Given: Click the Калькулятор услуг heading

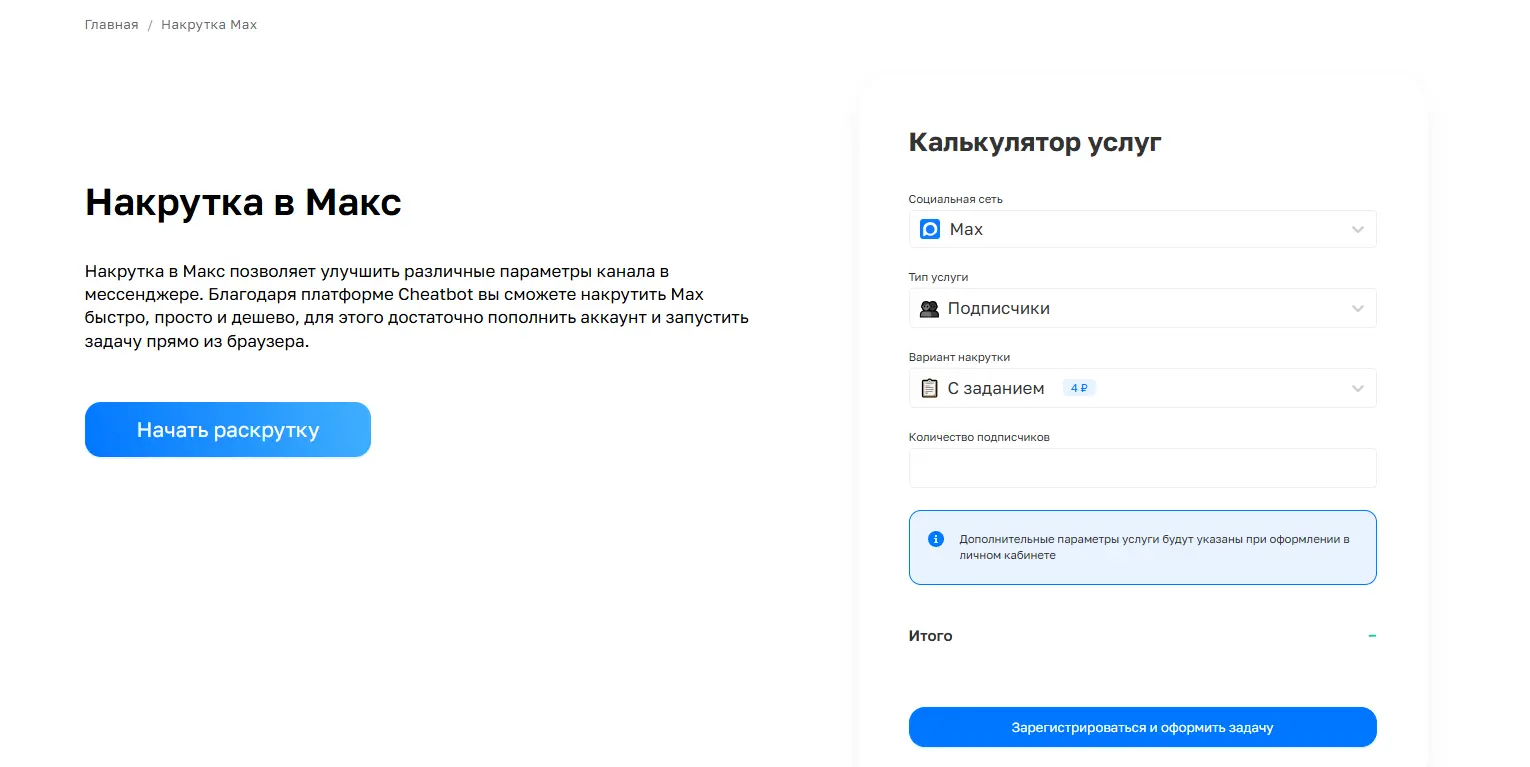Looking at the screenshot, I should (x=1034, y=142).
